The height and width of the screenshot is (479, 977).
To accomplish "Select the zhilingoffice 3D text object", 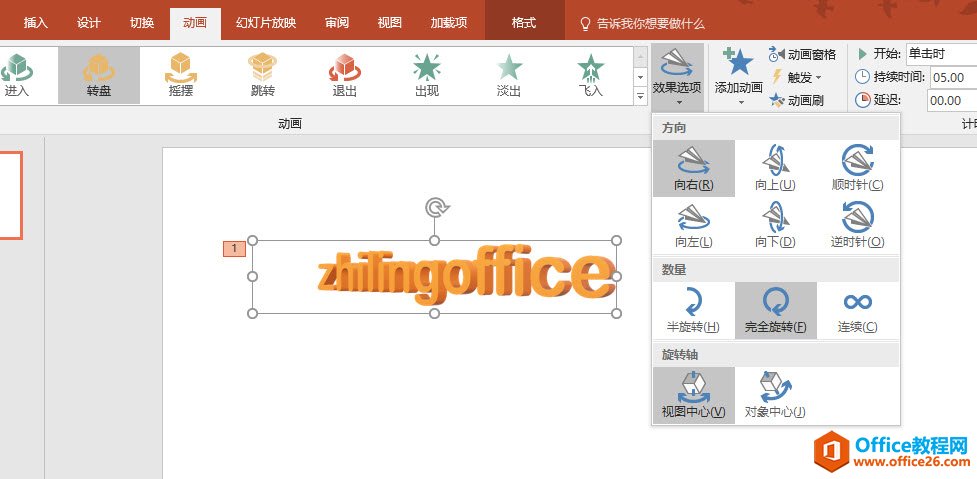I will point(465,277).
